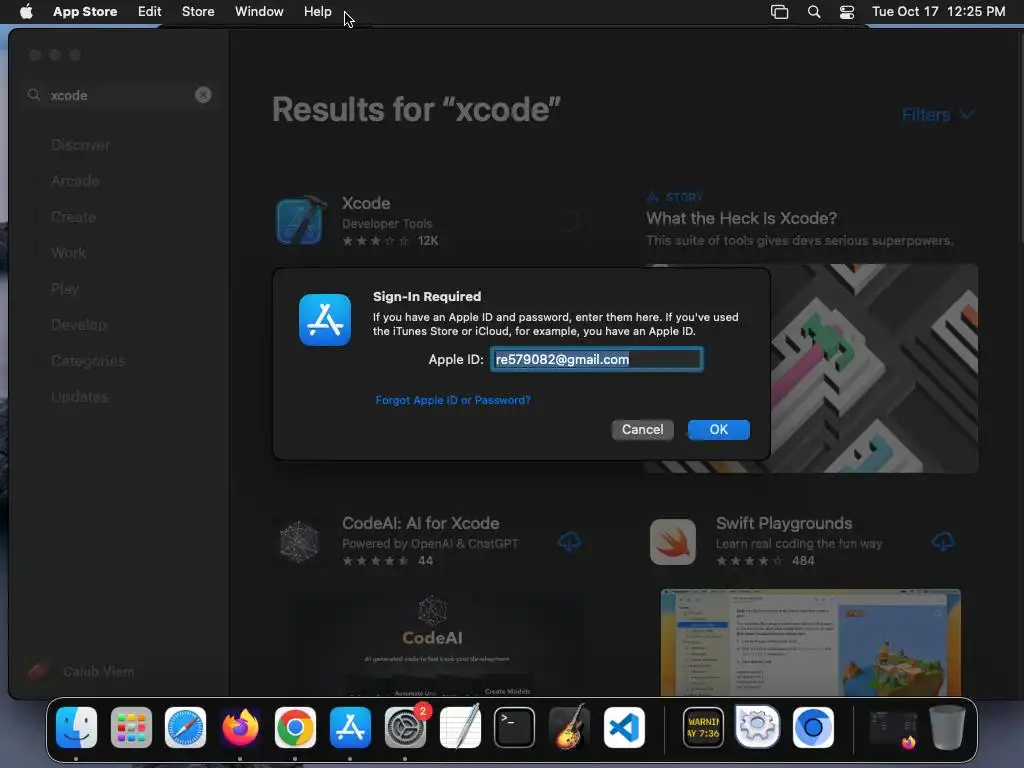Open the Swift Playgrounds title
This screenshot has height=768, width=1024.
coord(784,523)
